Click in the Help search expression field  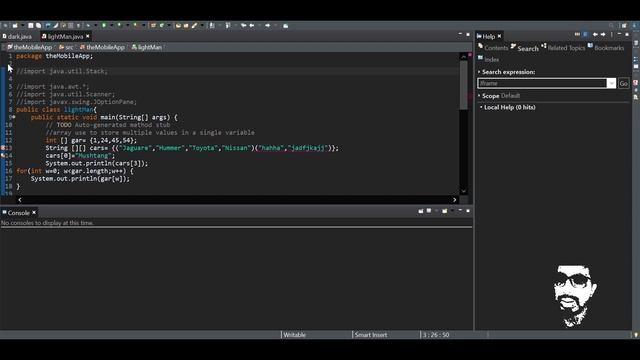pyautogui.click(x=542, y=83)
